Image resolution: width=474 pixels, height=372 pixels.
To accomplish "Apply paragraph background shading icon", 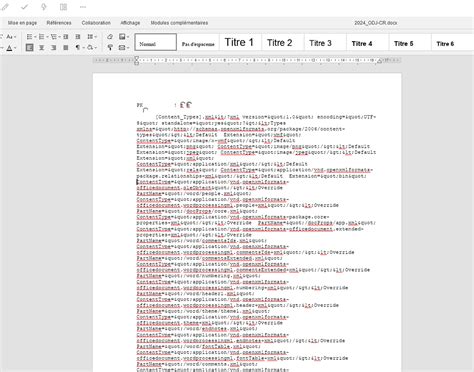I will tap(90, 48).
